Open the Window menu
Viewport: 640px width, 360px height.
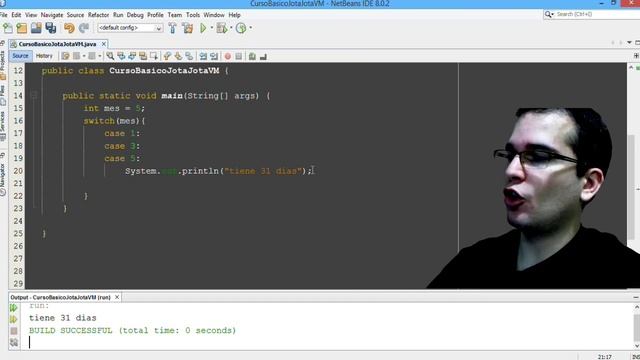coord(214,15)
